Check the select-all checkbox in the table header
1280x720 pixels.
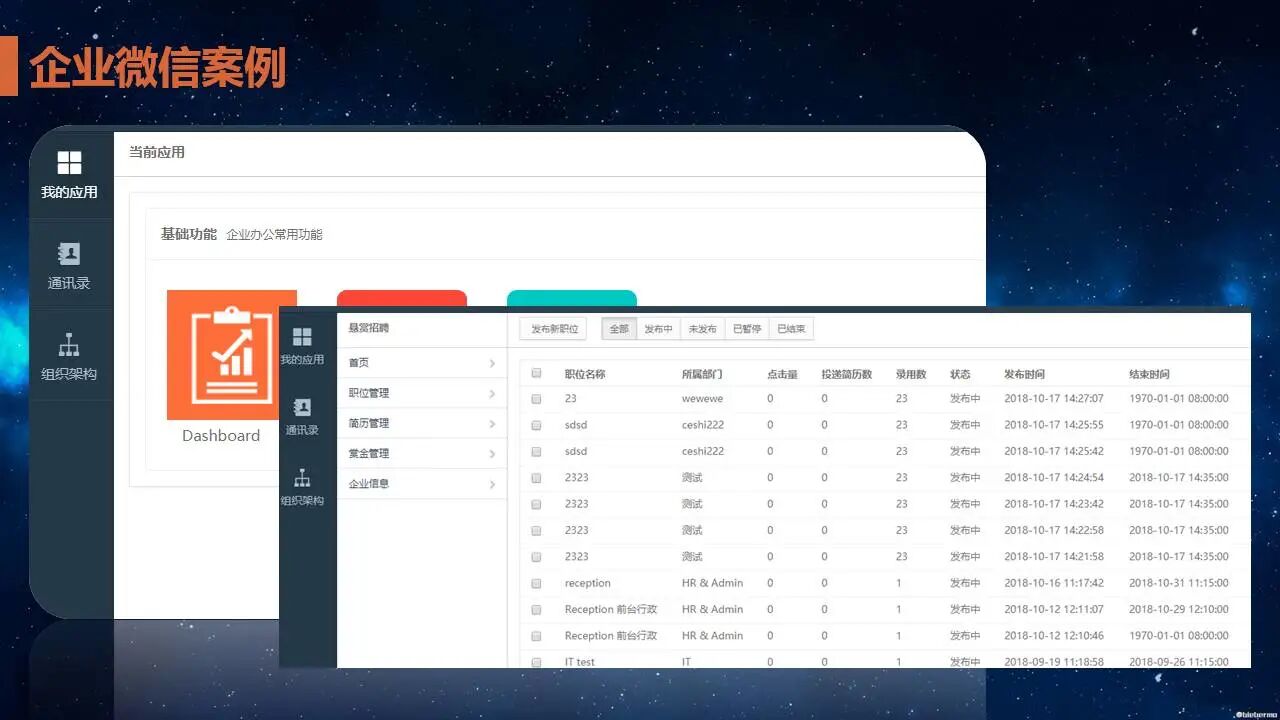pyautogui.click(x=535, y=373)
